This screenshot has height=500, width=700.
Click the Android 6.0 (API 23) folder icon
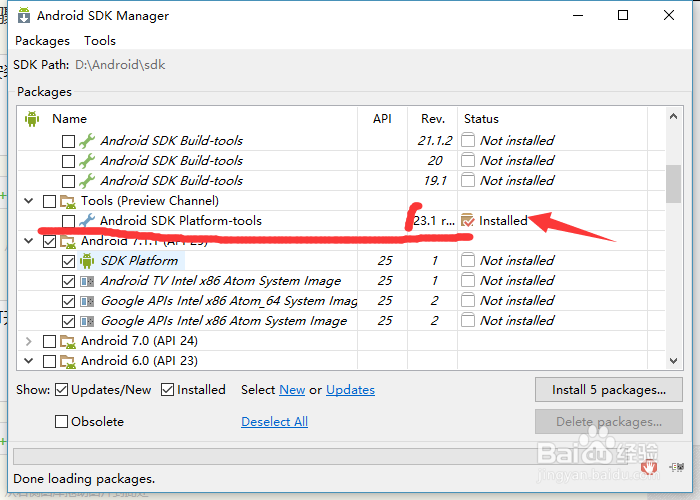coord(68,361)
